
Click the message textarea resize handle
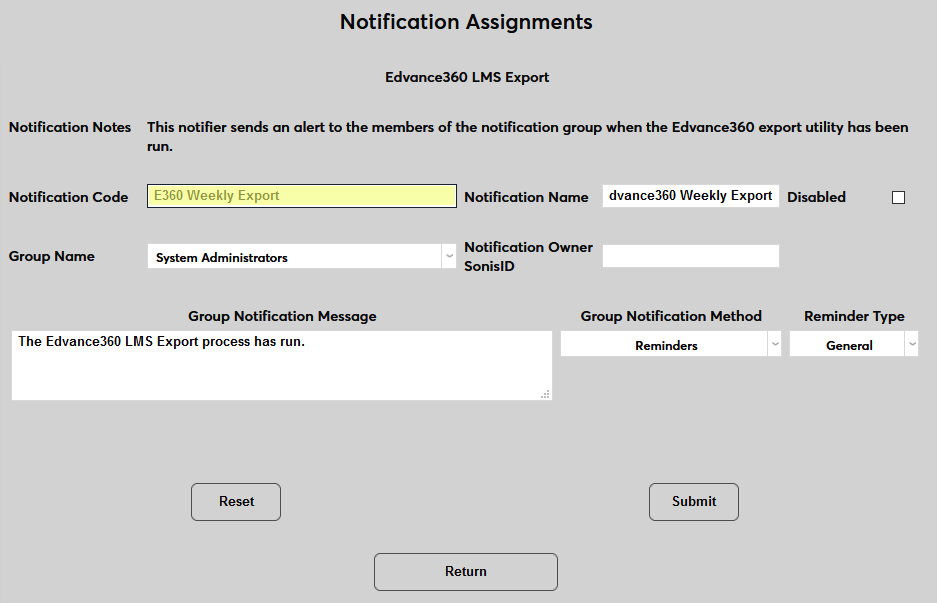pyautogui.click(x=545, y=394)
